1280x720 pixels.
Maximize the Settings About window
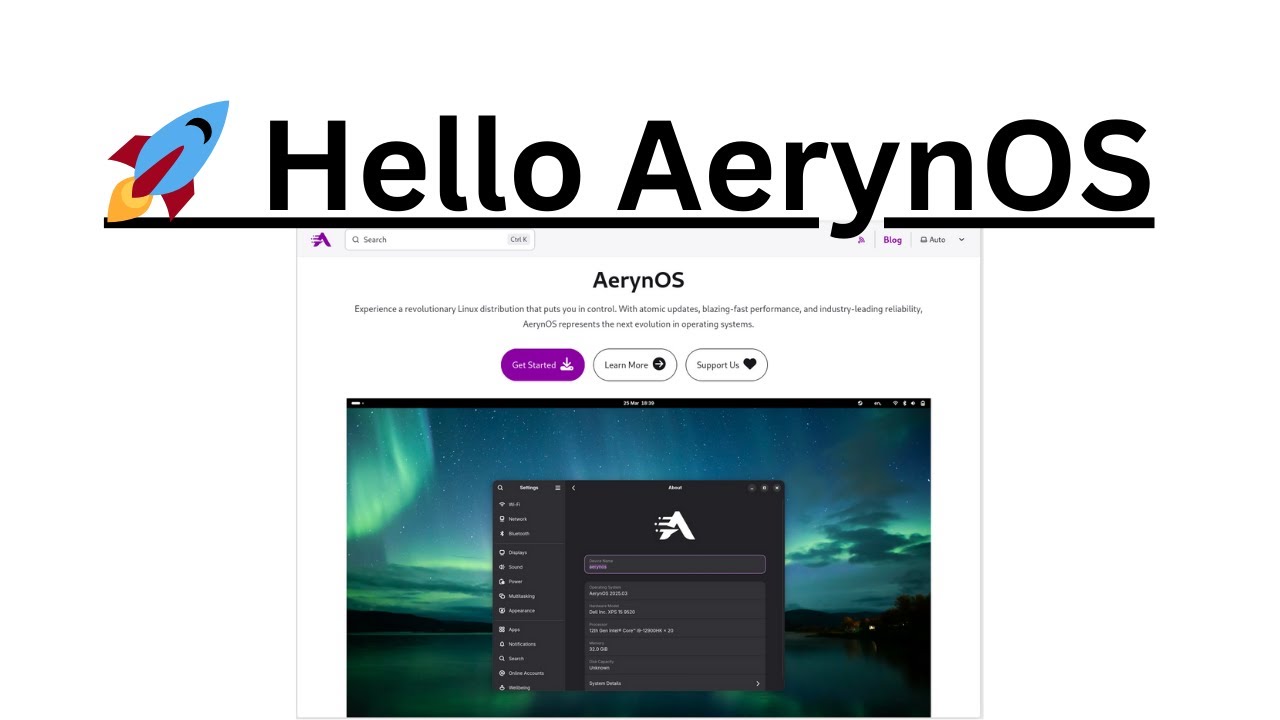pos(764,488)
